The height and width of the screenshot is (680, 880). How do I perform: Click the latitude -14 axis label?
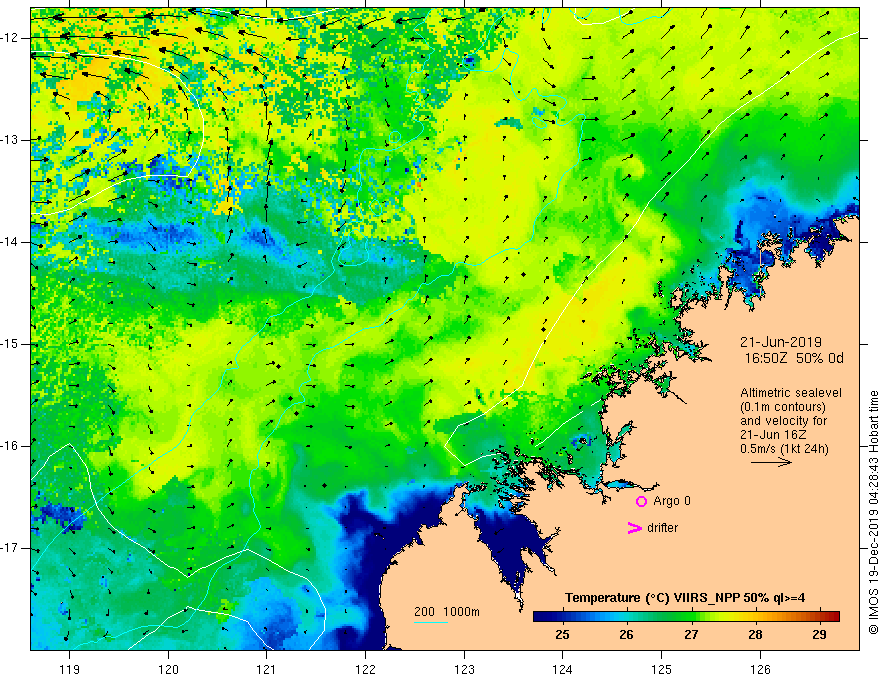[x=11, y=242]
